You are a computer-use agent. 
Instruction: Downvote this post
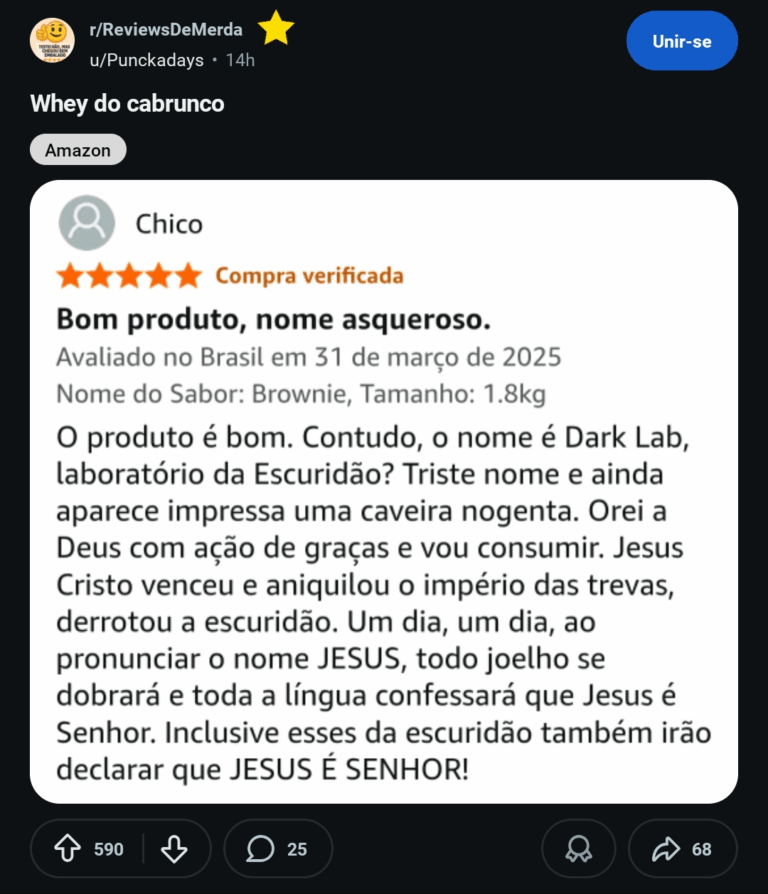click(x=174, y=849)
